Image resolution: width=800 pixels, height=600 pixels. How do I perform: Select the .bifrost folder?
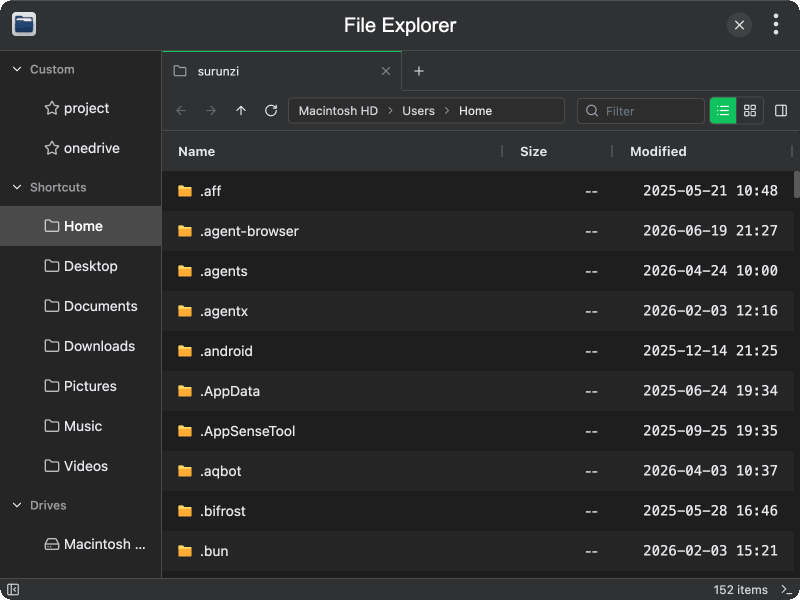tap(478, 511)
